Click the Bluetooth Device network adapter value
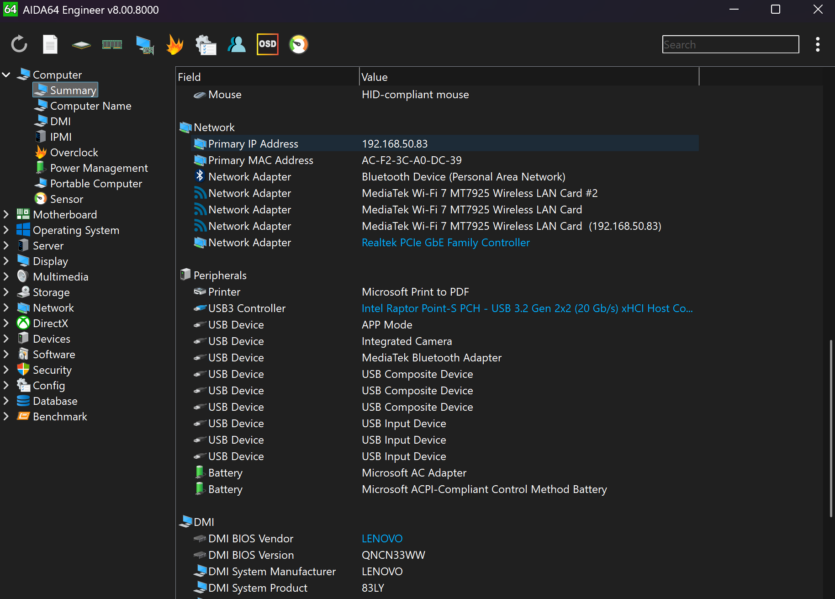 click(463, 177)
